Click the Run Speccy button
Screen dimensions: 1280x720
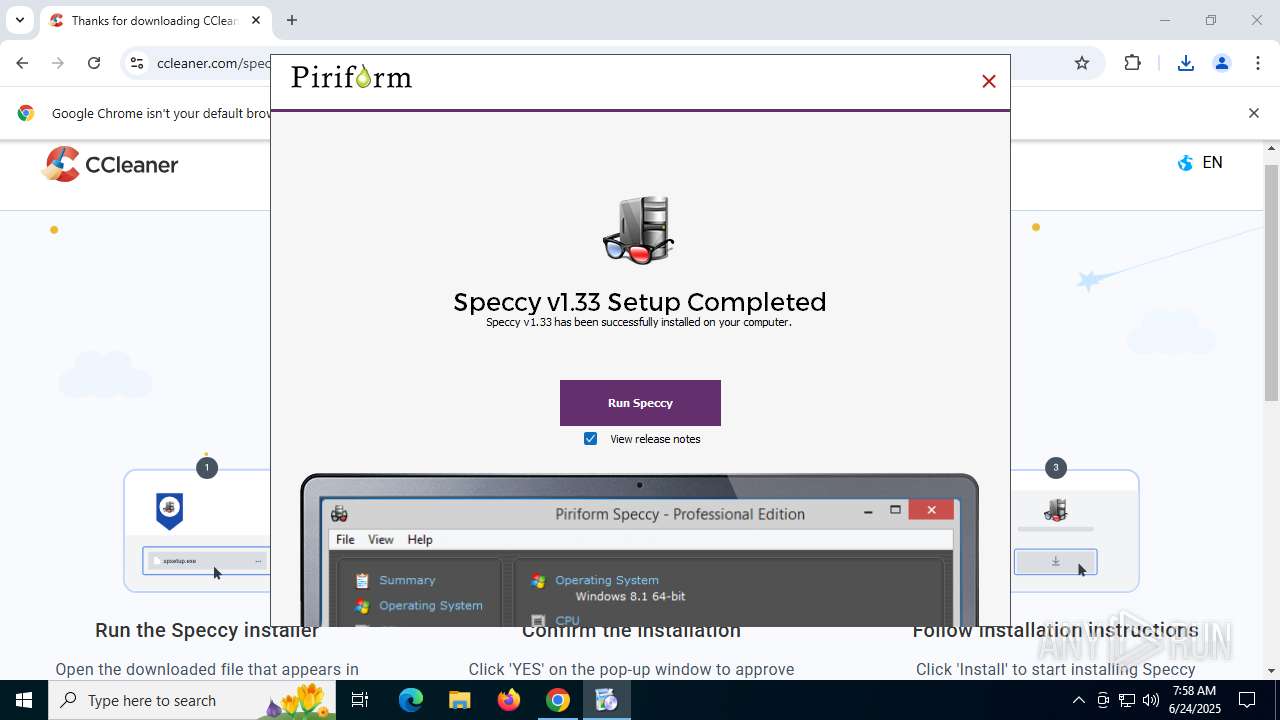640,403
